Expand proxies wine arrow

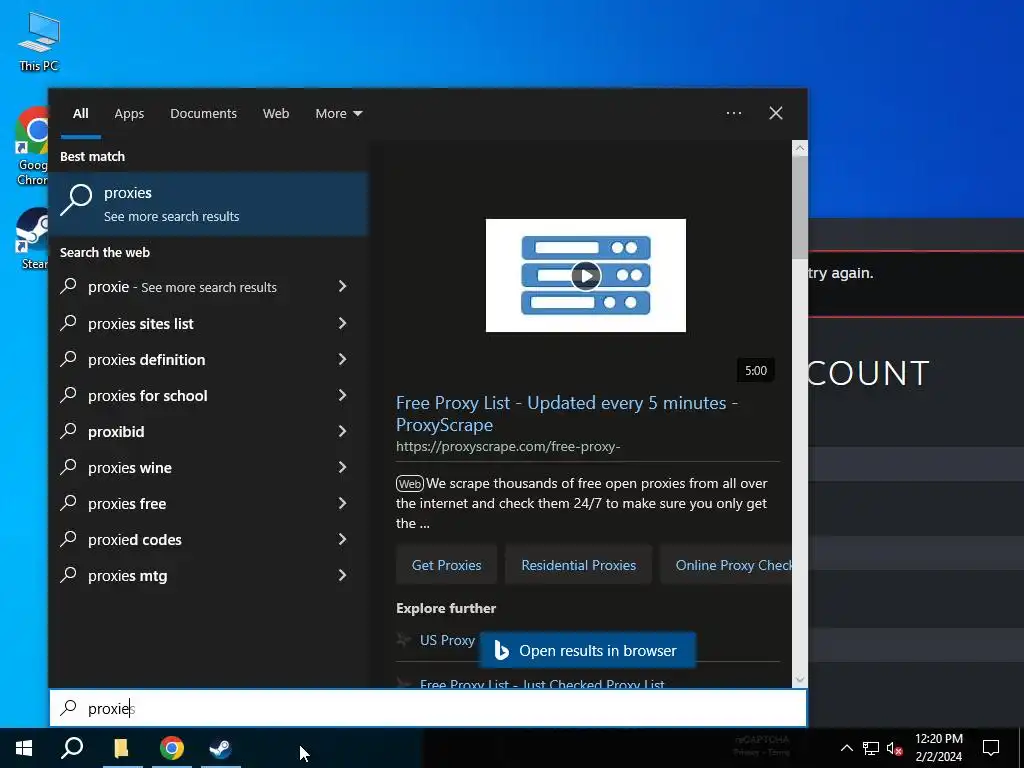342,467
